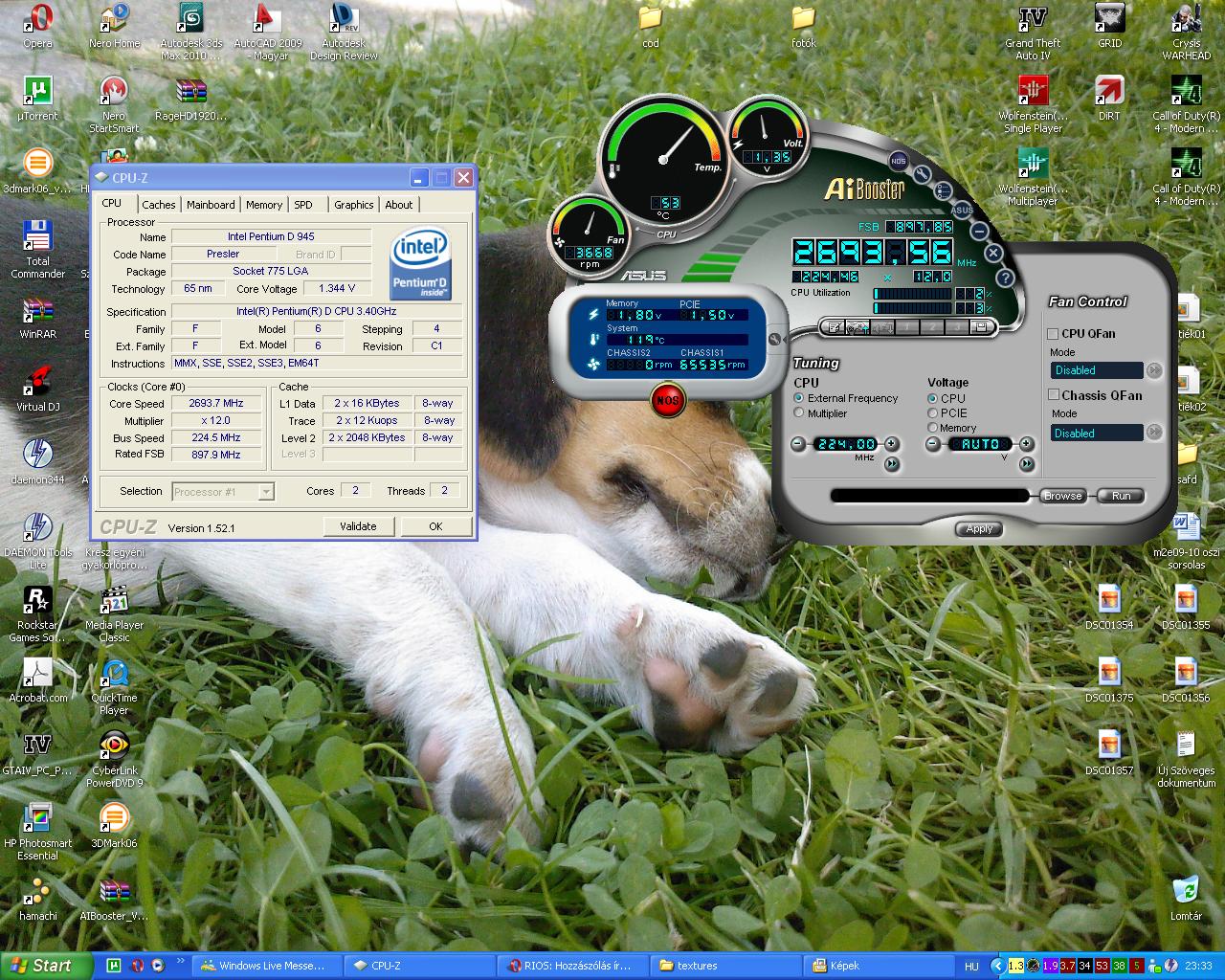
Task: Select the µTorrent desktop icon
Action: pos(37,99)
